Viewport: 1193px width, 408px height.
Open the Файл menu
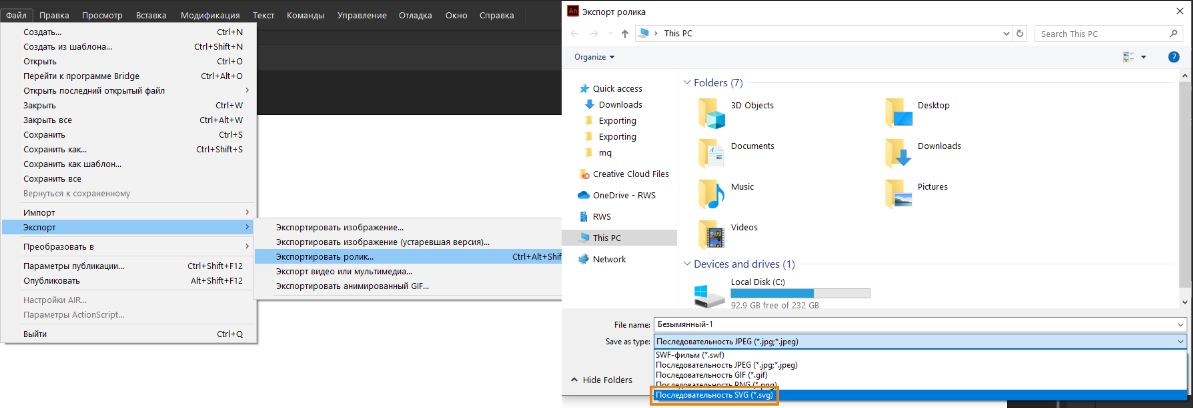16,15
